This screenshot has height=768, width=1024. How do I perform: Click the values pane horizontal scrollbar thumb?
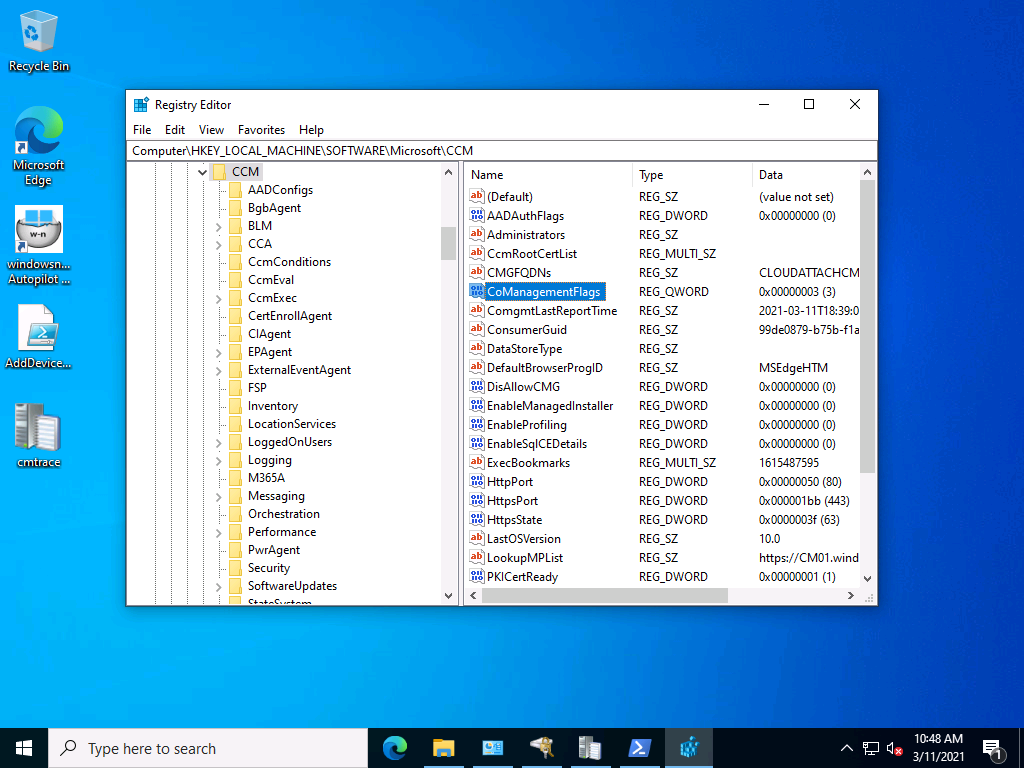click(604, 596)
